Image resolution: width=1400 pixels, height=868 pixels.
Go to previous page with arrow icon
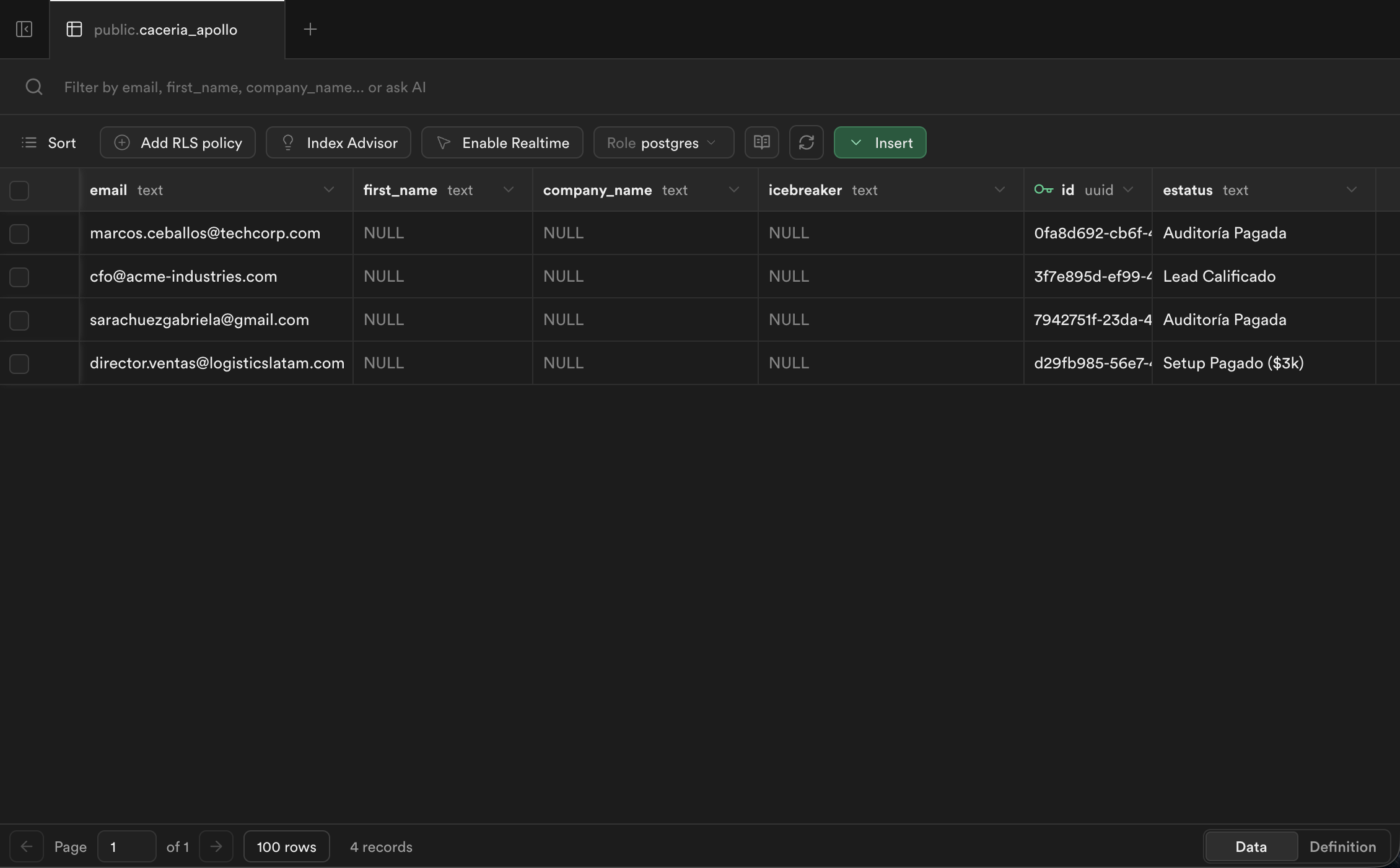[x=27, y=846]
